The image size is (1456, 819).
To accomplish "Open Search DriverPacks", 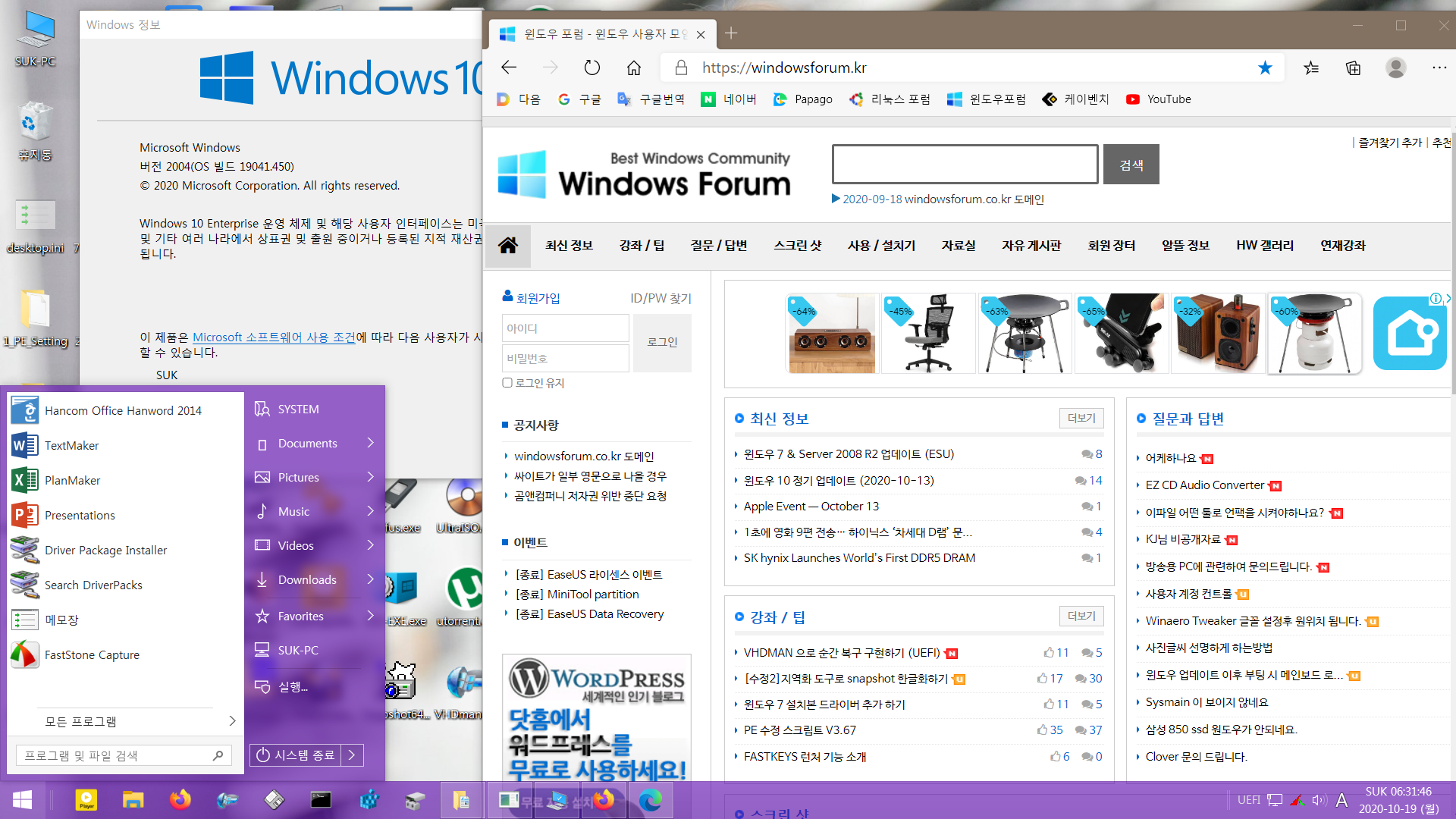I will tap(126, 585).
